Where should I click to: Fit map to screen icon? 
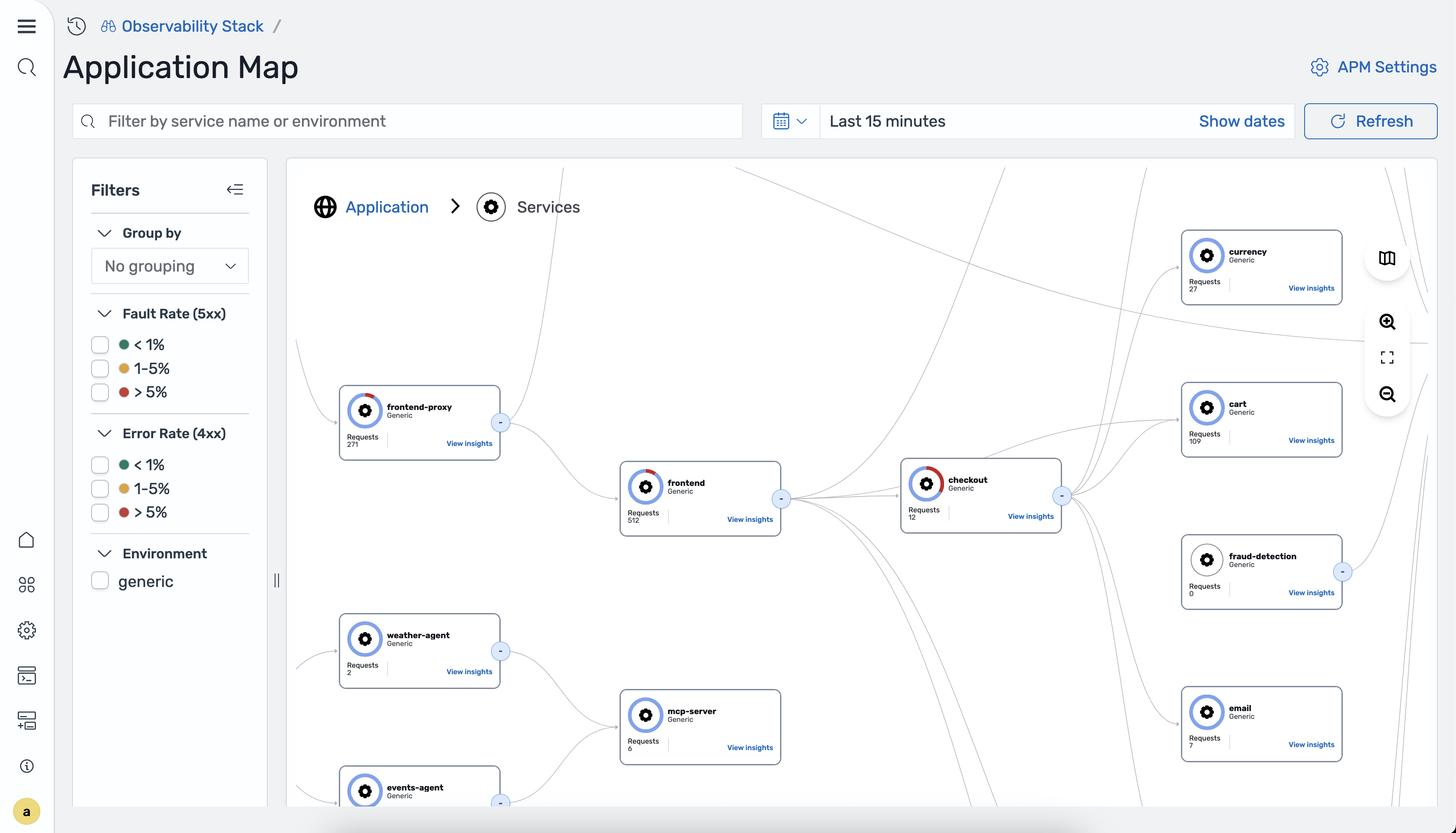[x=1387, y=357]
